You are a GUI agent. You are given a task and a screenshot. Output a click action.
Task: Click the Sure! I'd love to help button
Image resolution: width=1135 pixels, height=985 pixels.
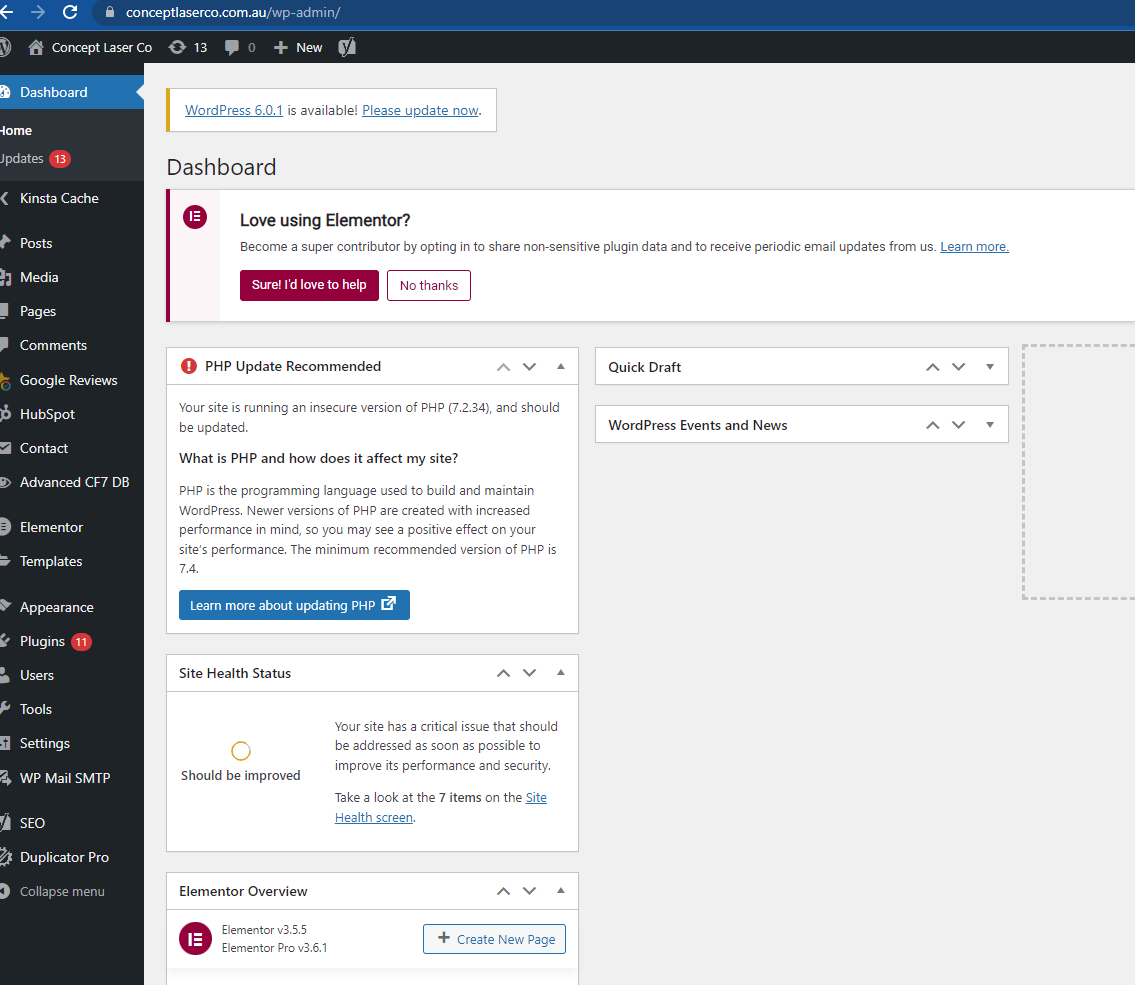[x=309, y=285]
